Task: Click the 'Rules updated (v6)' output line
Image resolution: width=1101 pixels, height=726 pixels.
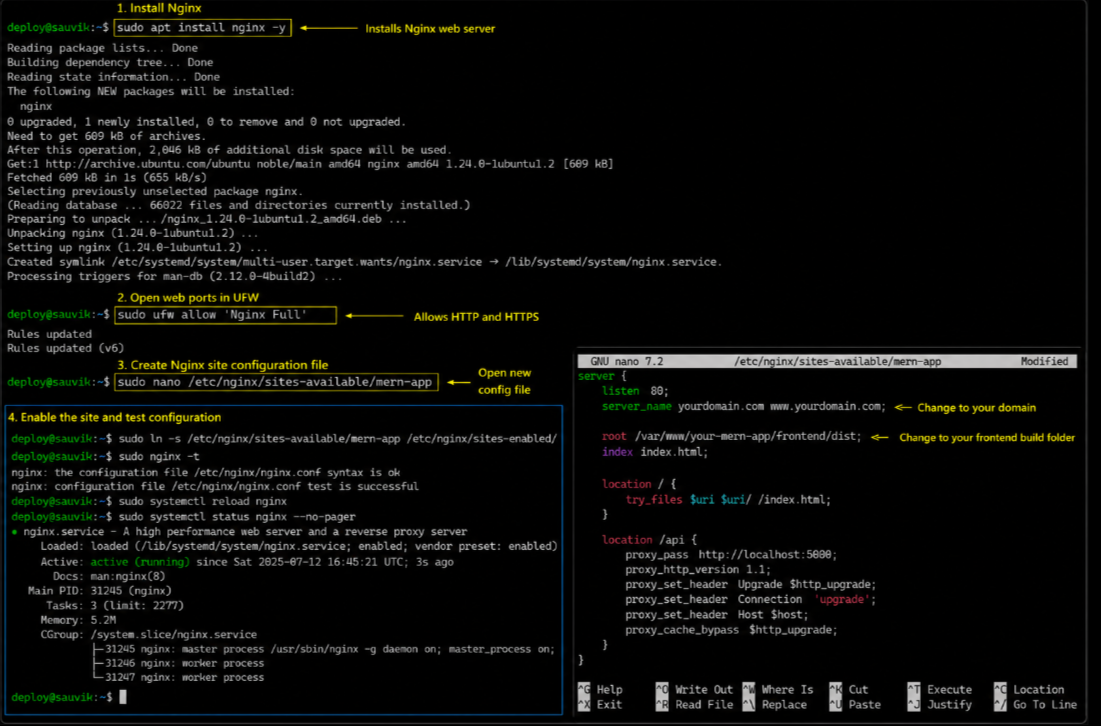Action: coord(65,348)
